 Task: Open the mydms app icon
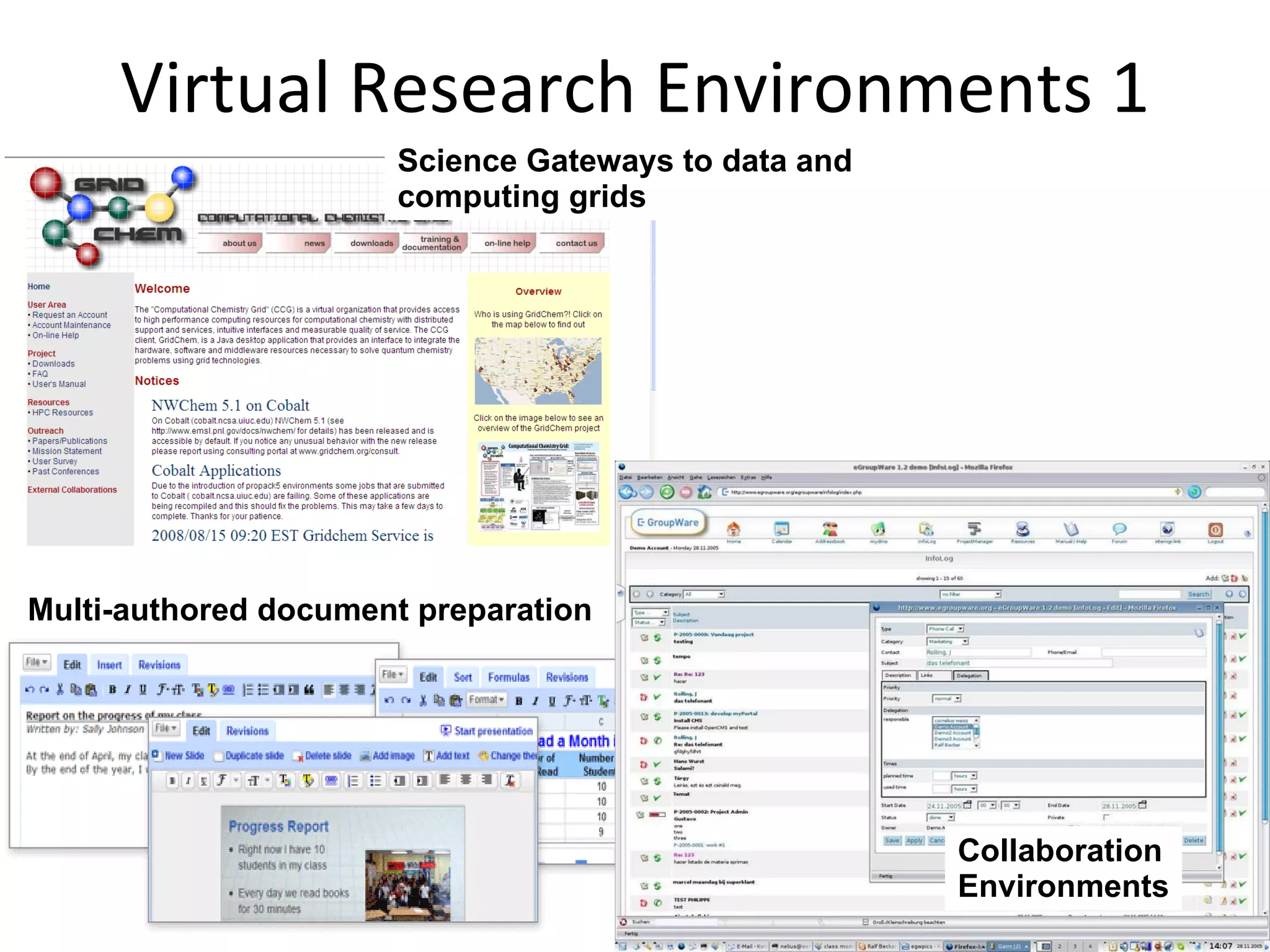(x=878, y=529)
